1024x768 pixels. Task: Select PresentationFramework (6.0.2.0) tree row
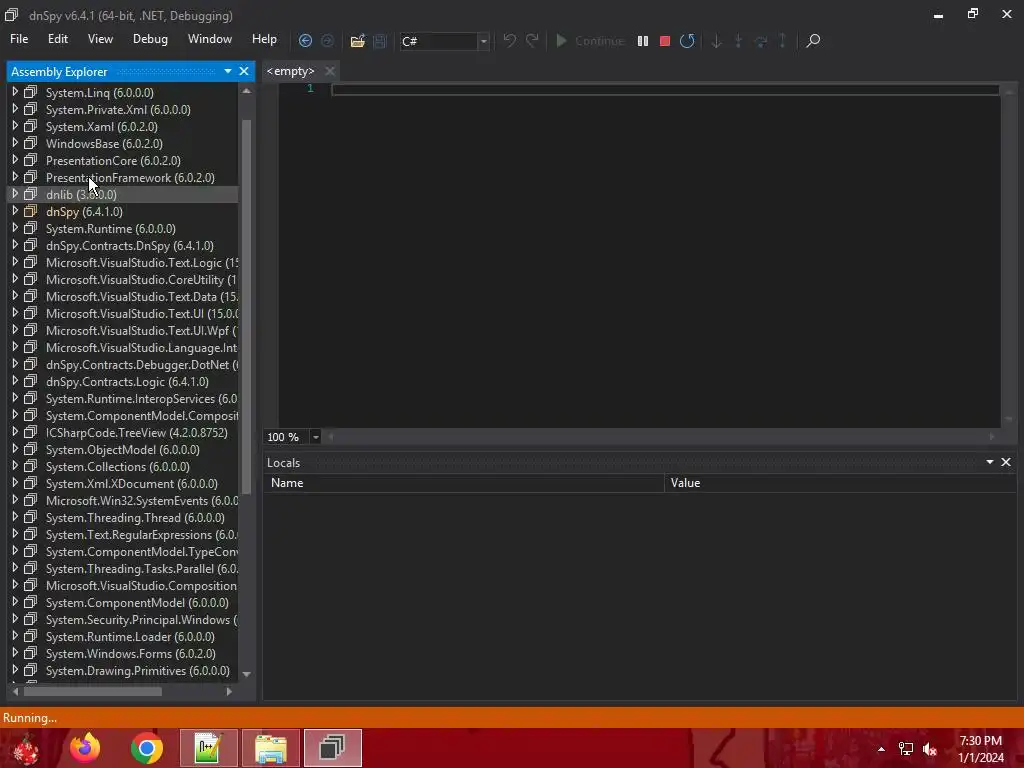coord(123,178)
